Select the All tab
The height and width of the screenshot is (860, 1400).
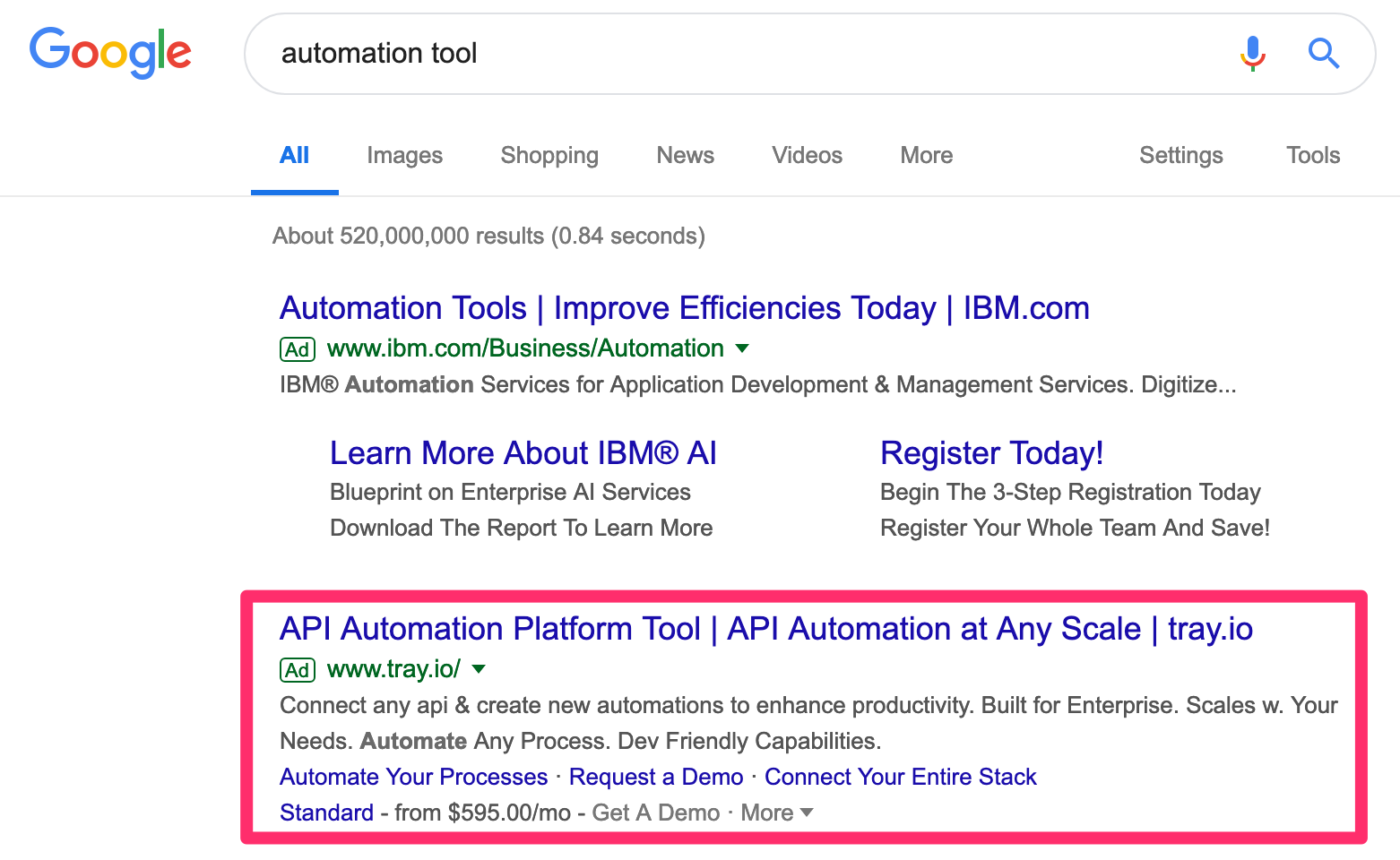coord(294,156)
